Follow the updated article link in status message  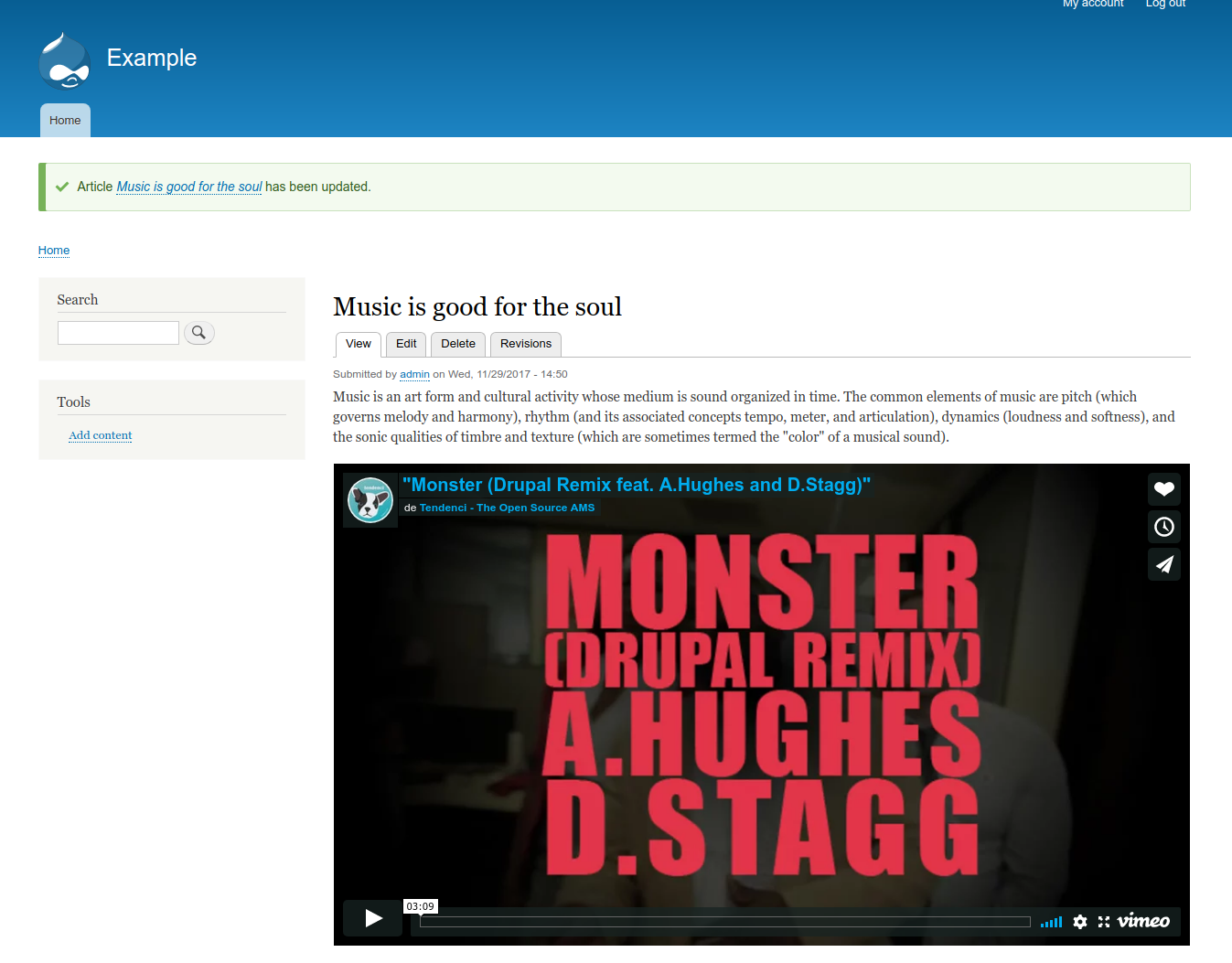pyautogui.click(x=189, y=187)
